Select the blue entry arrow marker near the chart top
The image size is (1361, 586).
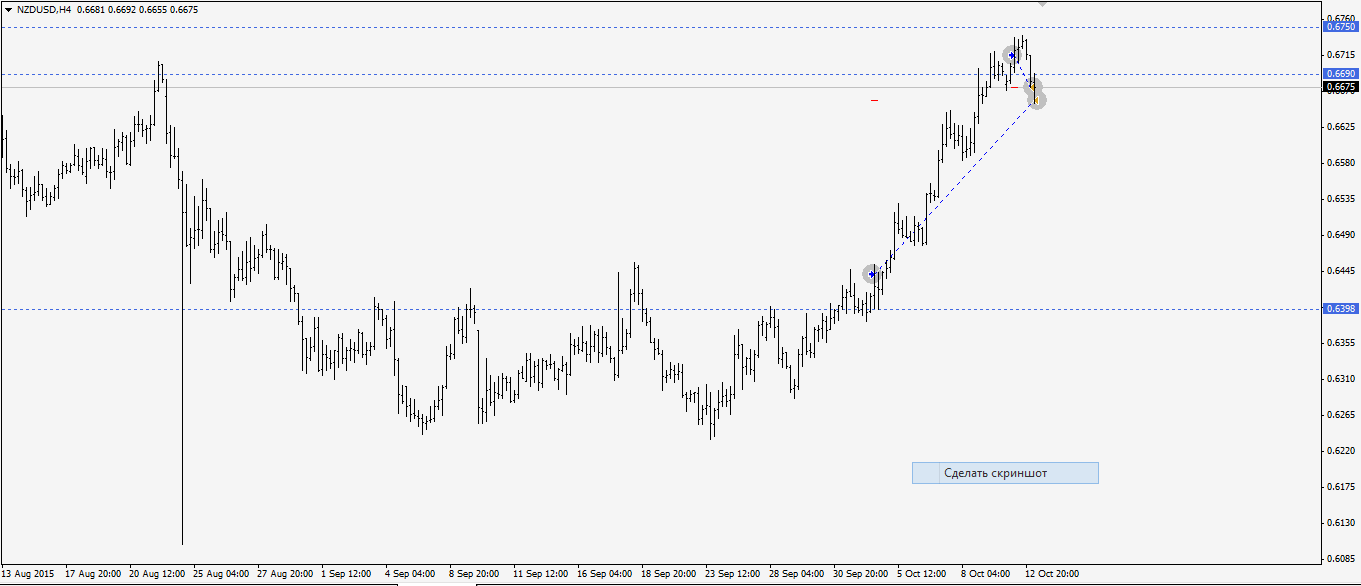(x=1012, y=55)
